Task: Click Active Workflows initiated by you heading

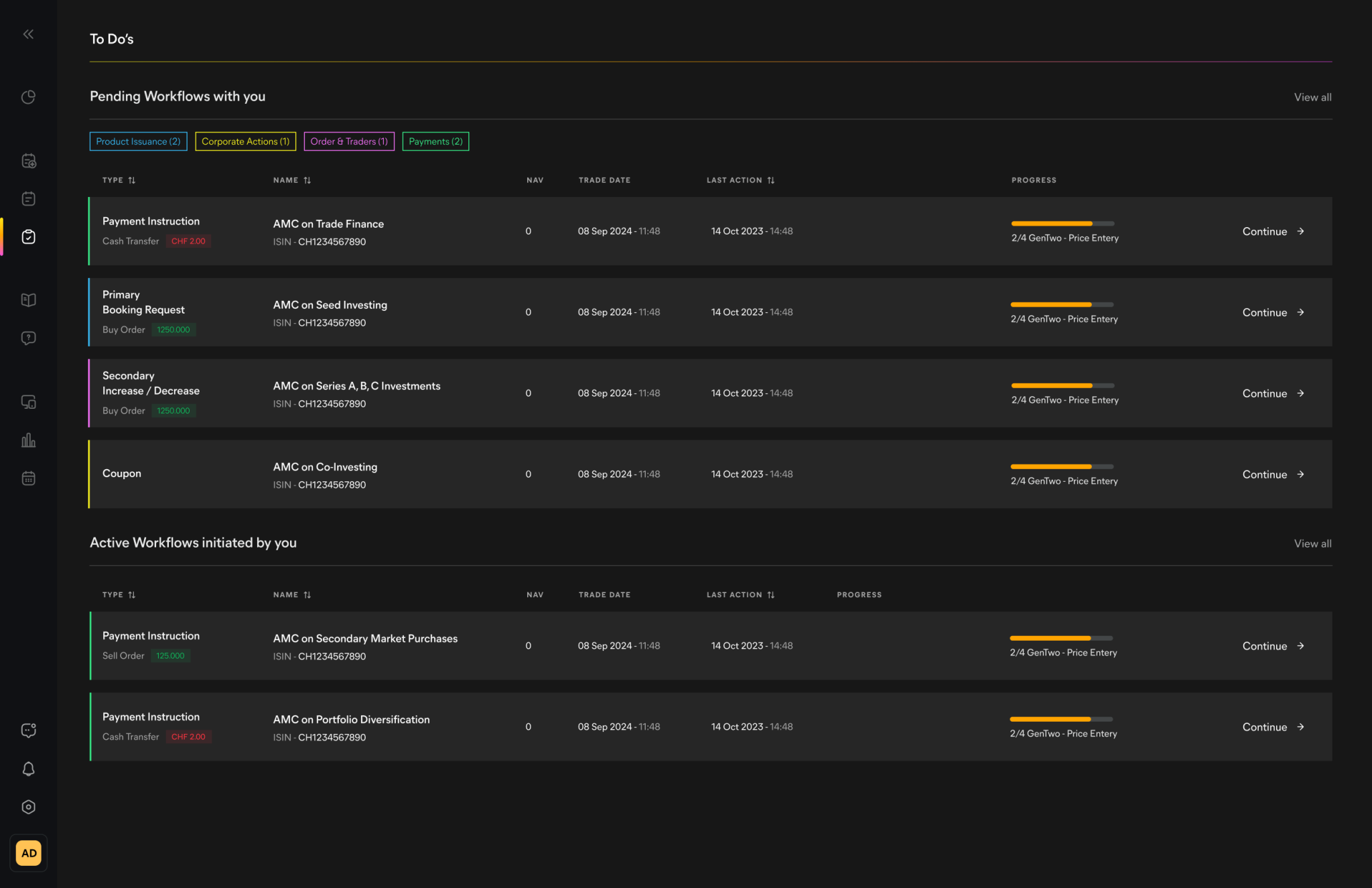Action: pyautogui.click(x=193, y=543)
